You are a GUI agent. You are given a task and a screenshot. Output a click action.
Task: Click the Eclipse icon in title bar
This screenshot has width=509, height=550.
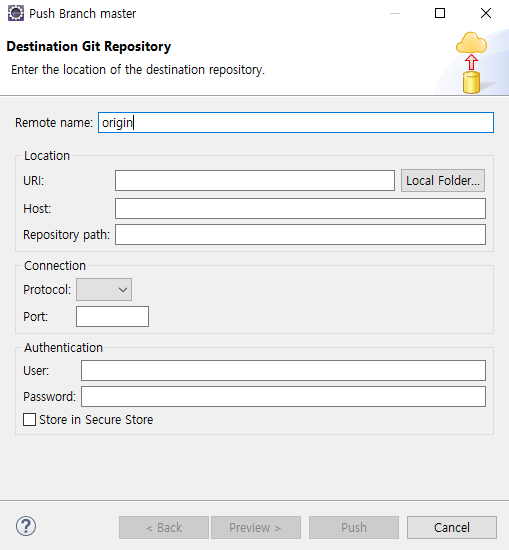(x=16, y=13)
